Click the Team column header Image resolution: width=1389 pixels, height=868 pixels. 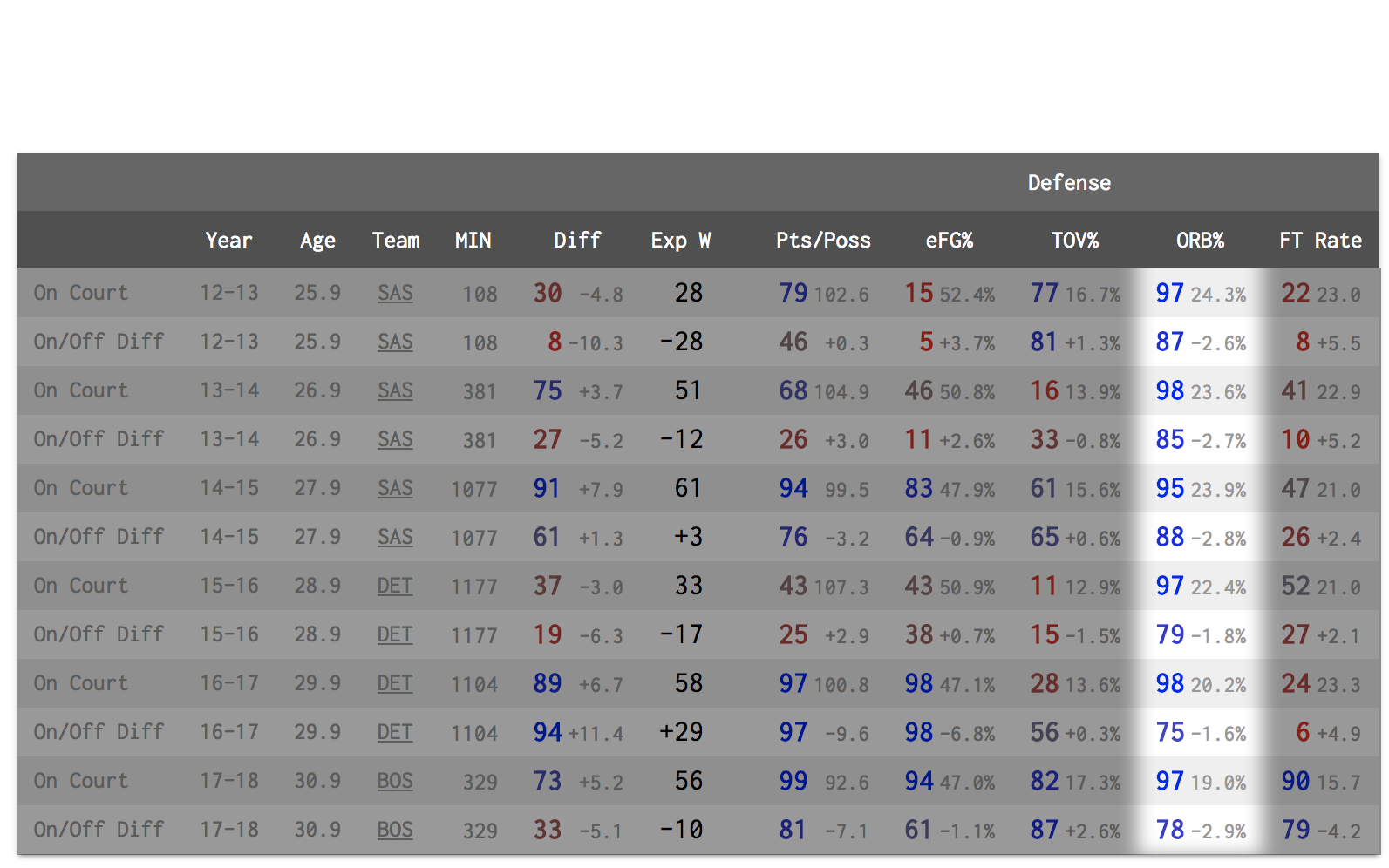click(x=396, y=241)
